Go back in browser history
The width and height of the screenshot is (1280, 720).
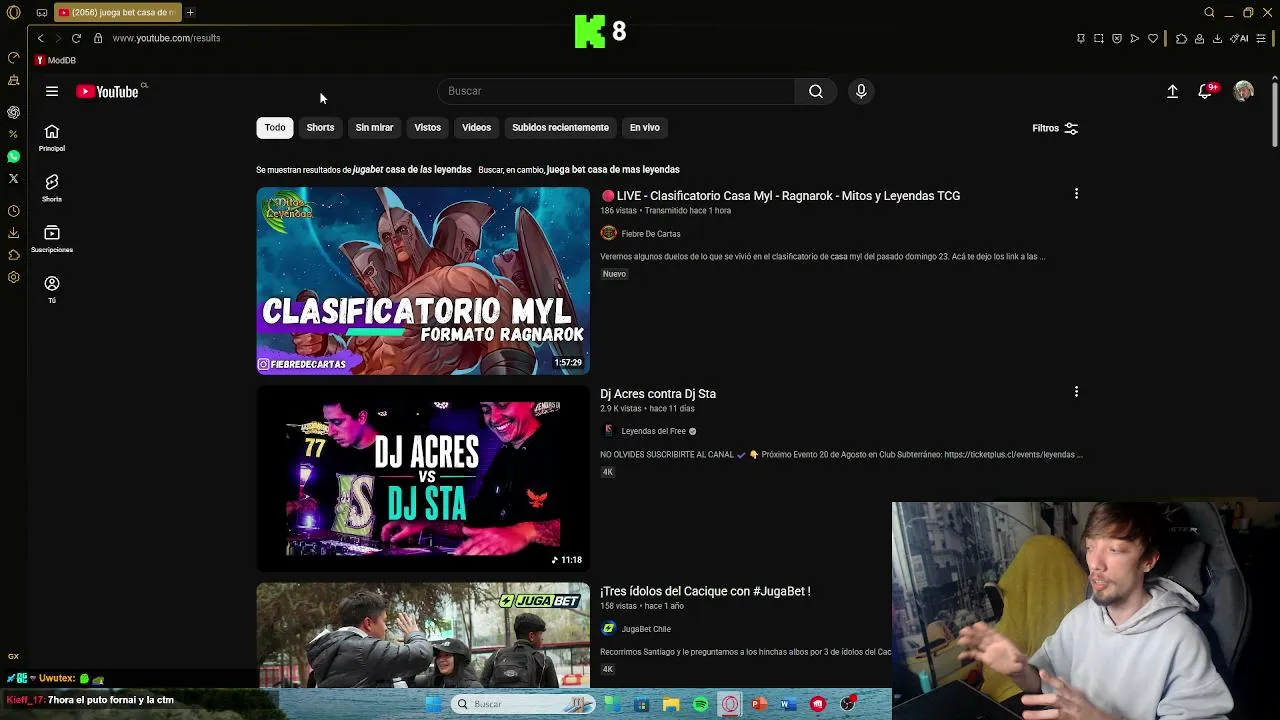pos(40,38)
